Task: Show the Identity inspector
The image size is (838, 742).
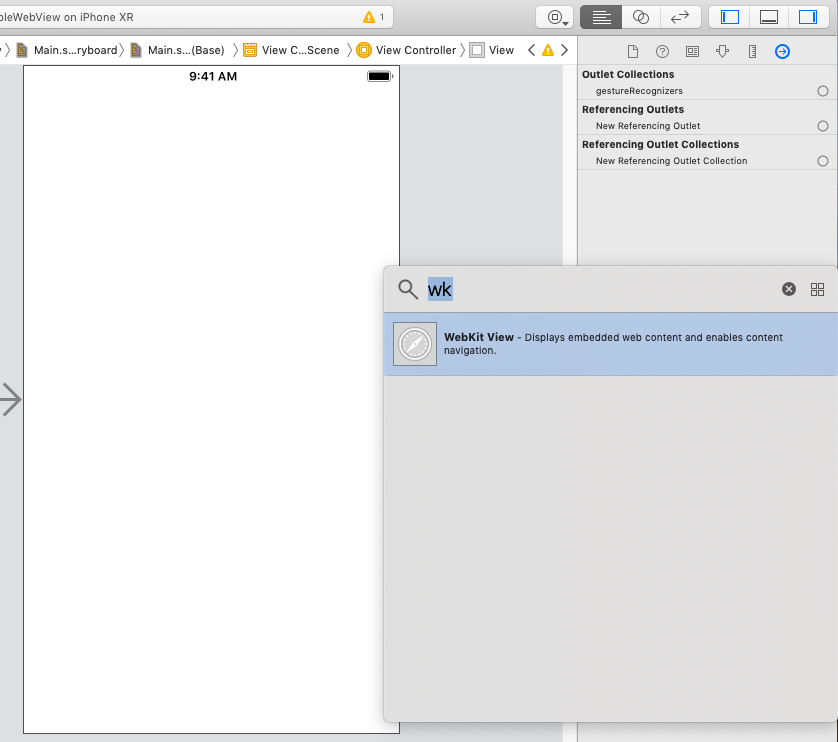Action: (692, 51)
